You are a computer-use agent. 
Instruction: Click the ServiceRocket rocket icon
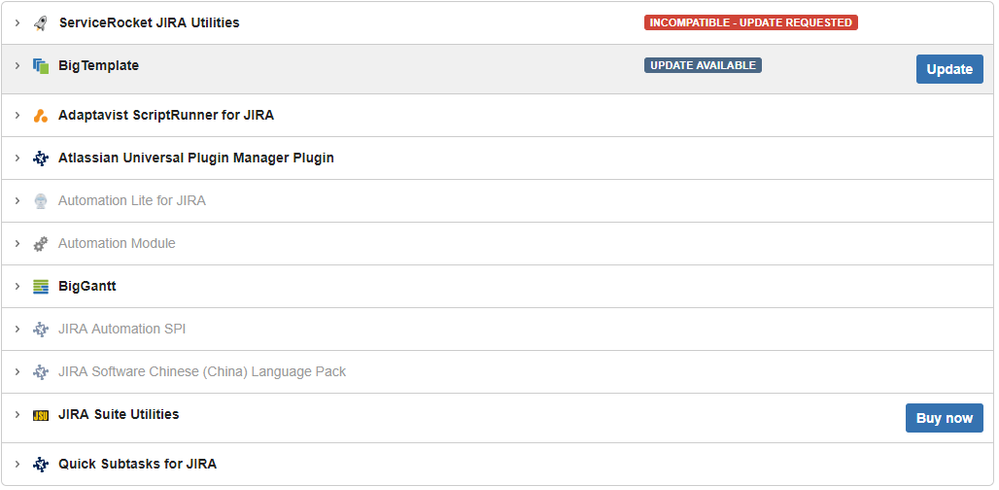[x=41, y=23]
